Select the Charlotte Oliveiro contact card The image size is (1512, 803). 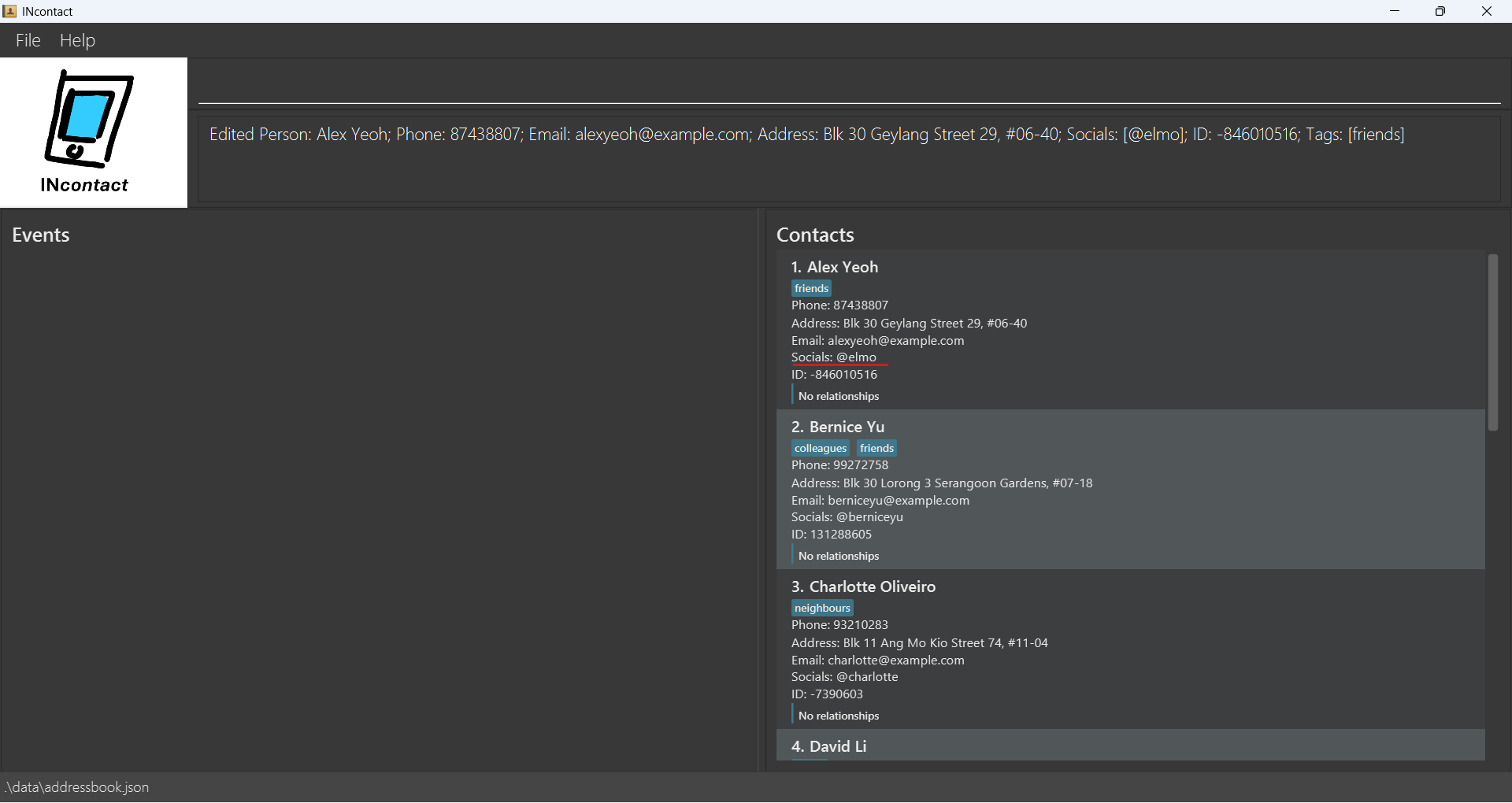click(x=1130, y=649)
